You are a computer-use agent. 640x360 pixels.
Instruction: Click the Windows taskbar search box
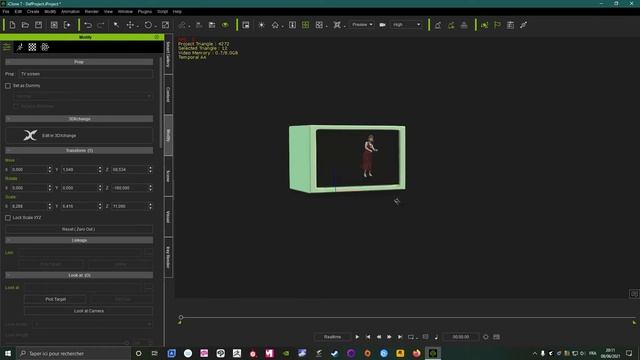point(73,353)
